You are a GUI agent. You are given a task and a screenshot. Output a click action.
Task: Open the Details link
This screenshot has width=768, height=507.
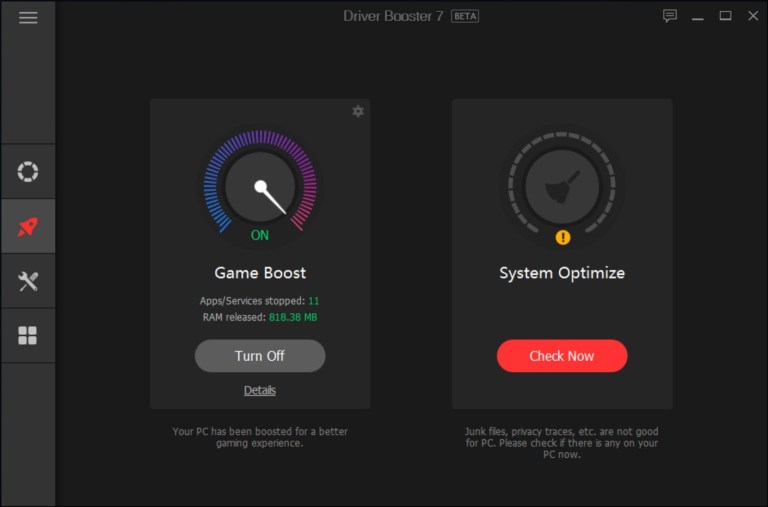pos(260,390)
